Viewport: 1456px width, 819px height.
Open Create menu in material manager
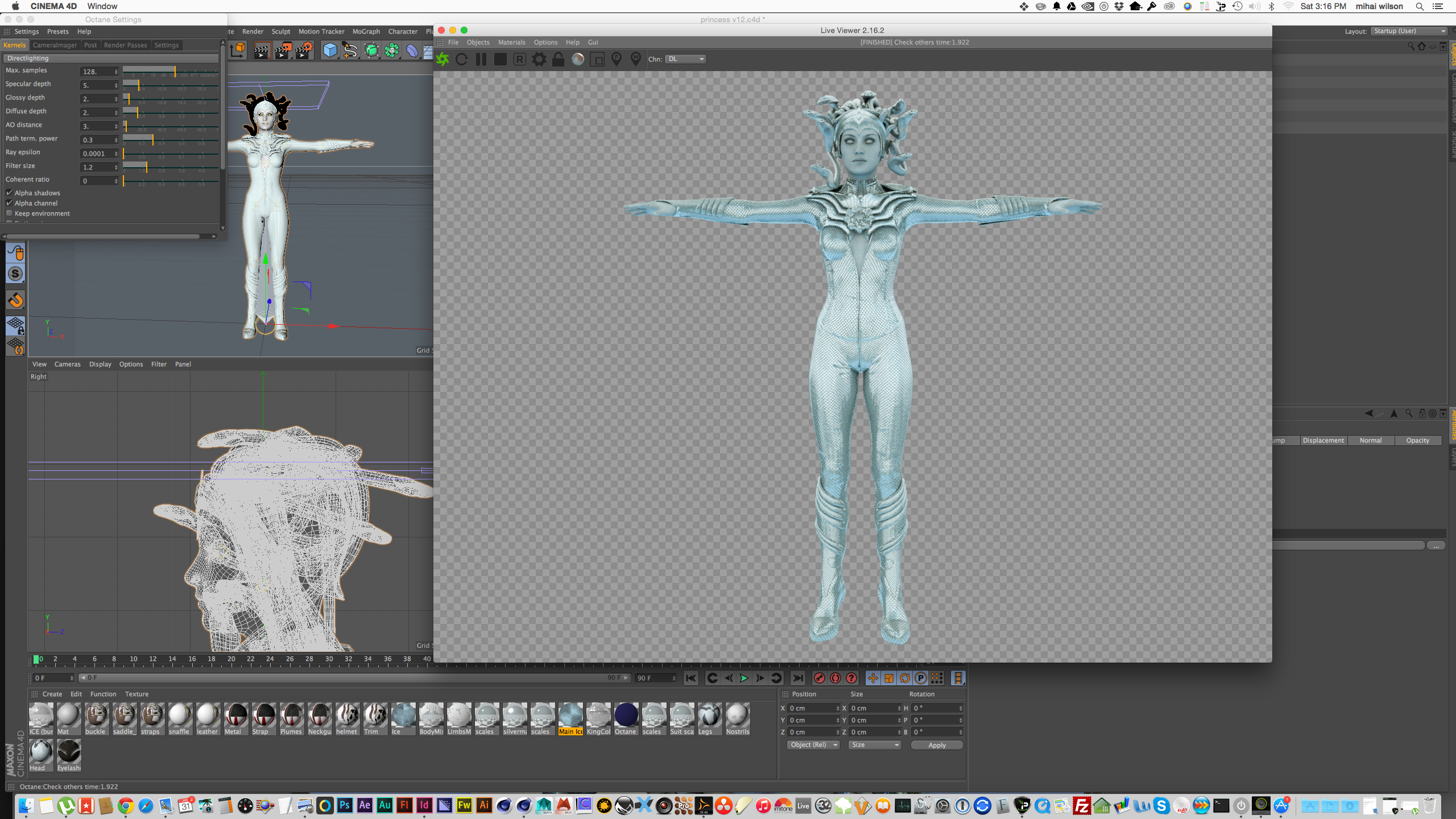[x=52, y=694]
